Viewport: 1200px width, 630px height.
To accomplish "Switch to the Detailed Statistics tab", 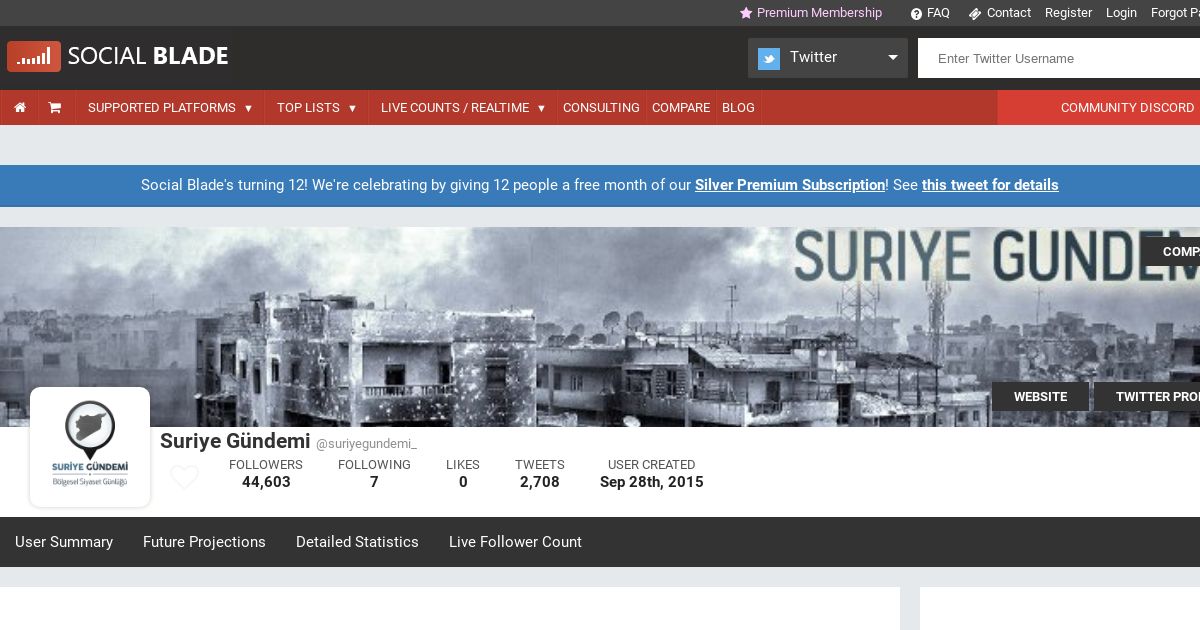I will coord(357,542).
